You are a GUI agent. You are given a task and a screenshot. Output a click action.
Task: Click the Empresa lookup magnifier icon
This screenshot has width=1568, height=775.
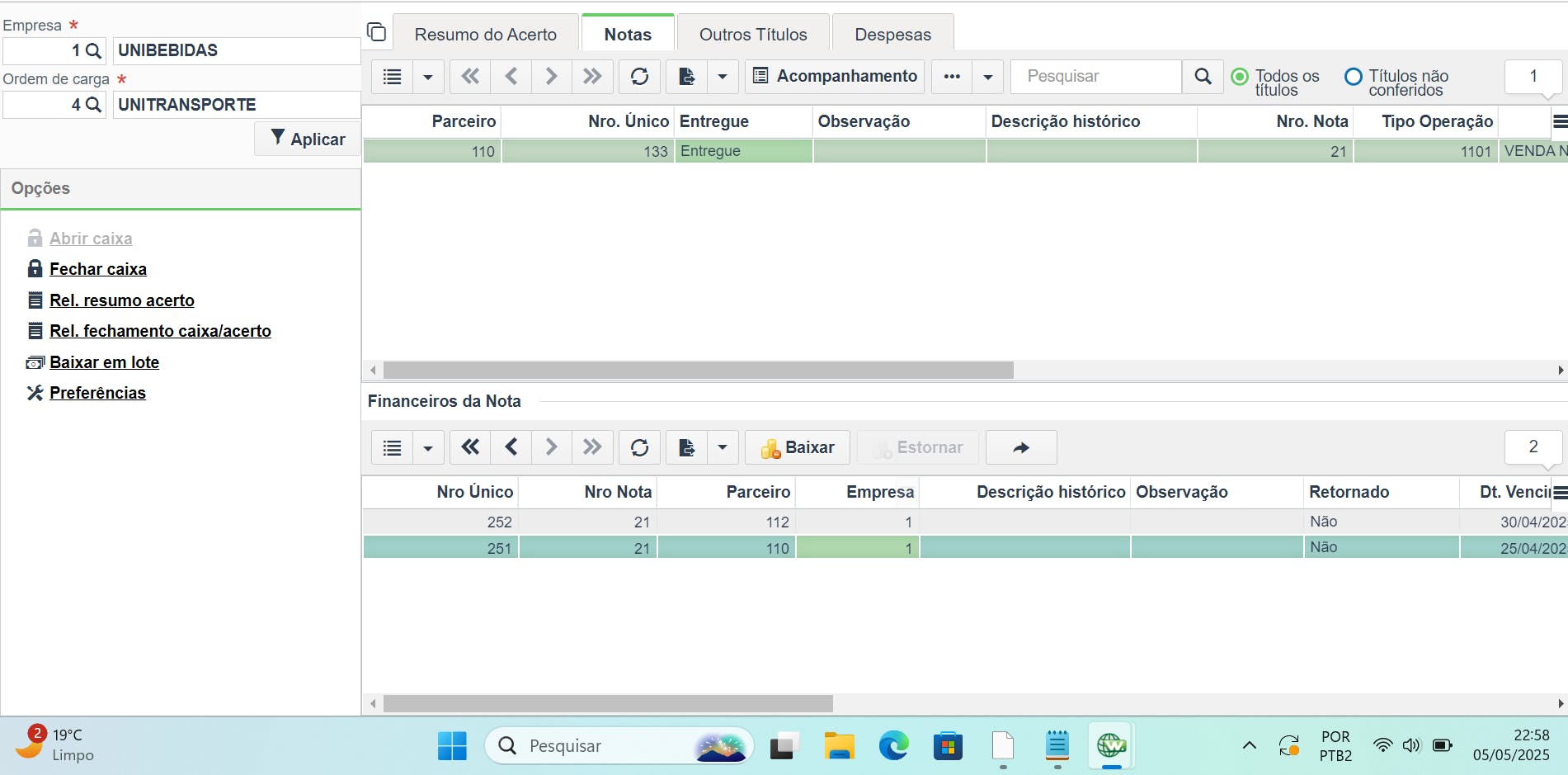coord(93,51)
